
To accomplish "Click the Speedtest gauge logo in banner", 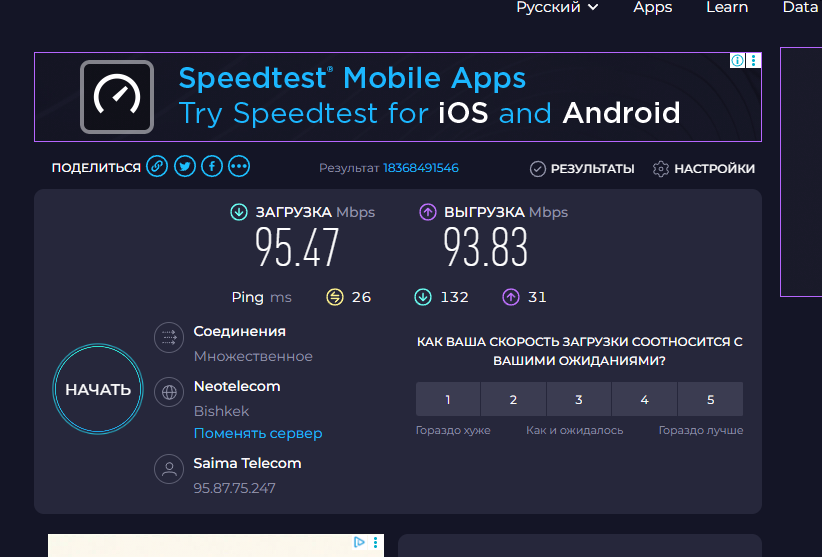I will [x=117, y=97].
